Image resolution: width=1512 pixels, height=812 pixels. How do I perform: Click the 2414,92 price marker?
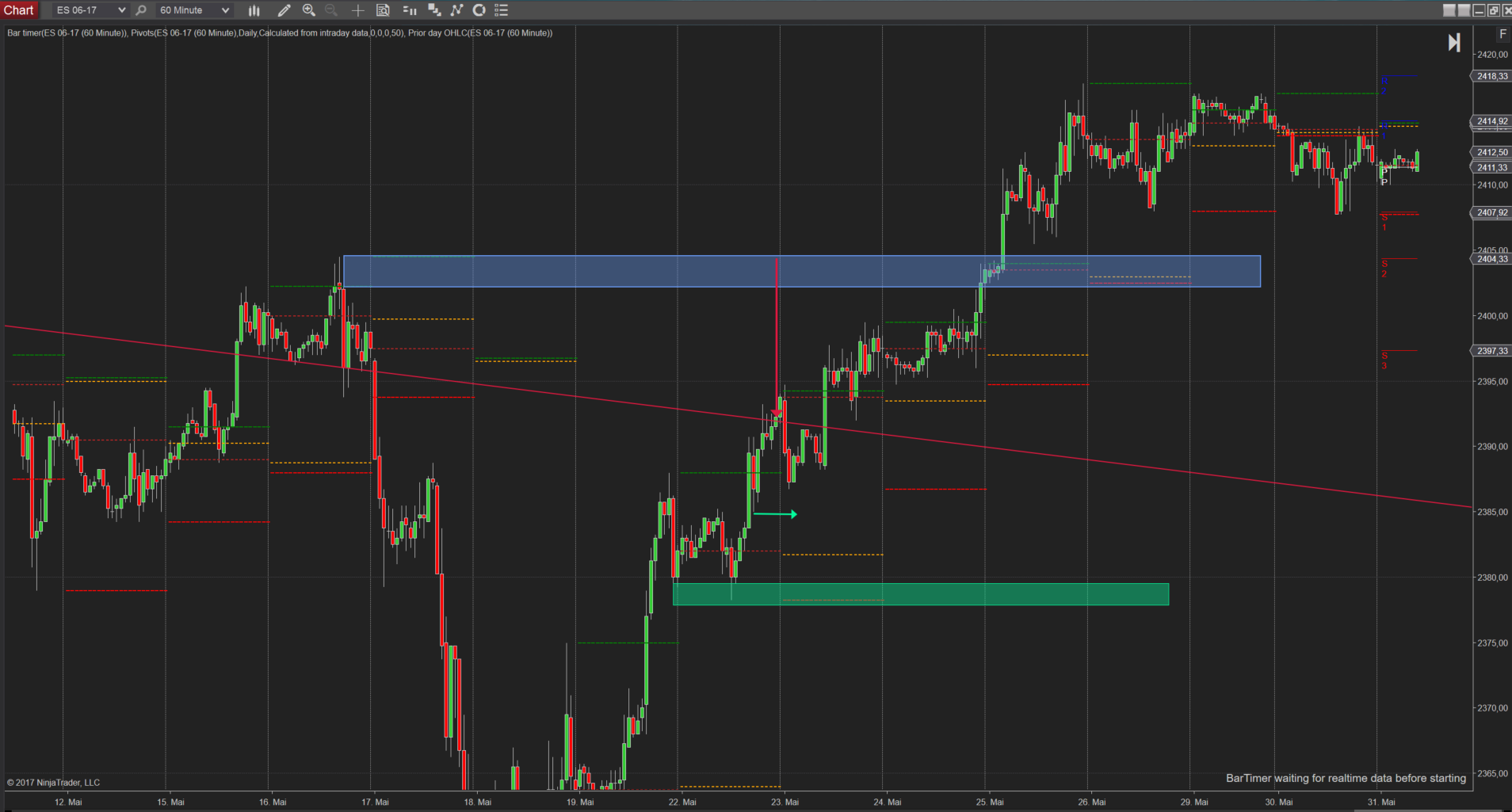(x=1492, y=121)
